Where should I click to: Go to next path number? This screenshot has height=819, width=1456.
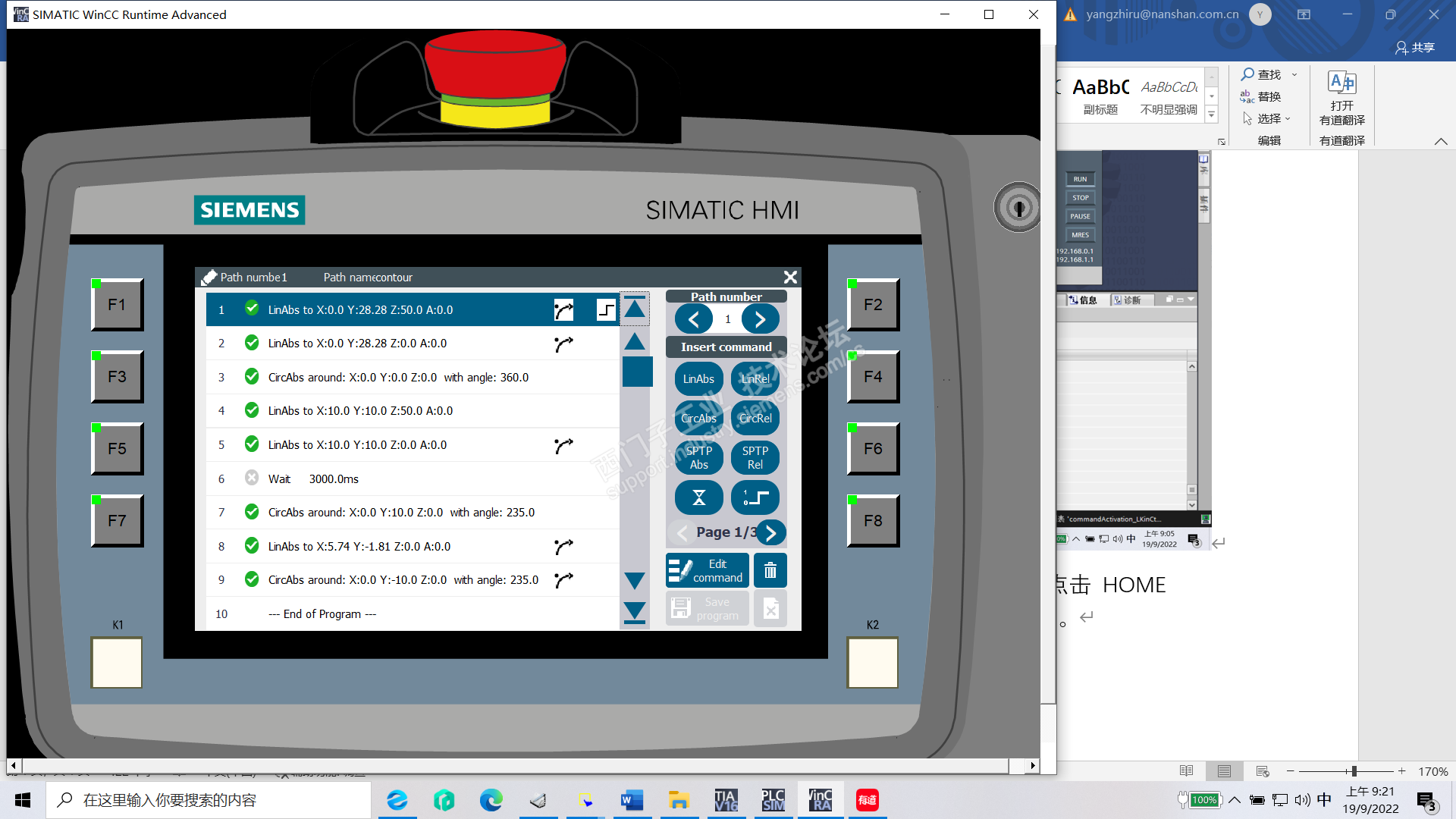tap(760, 319)
